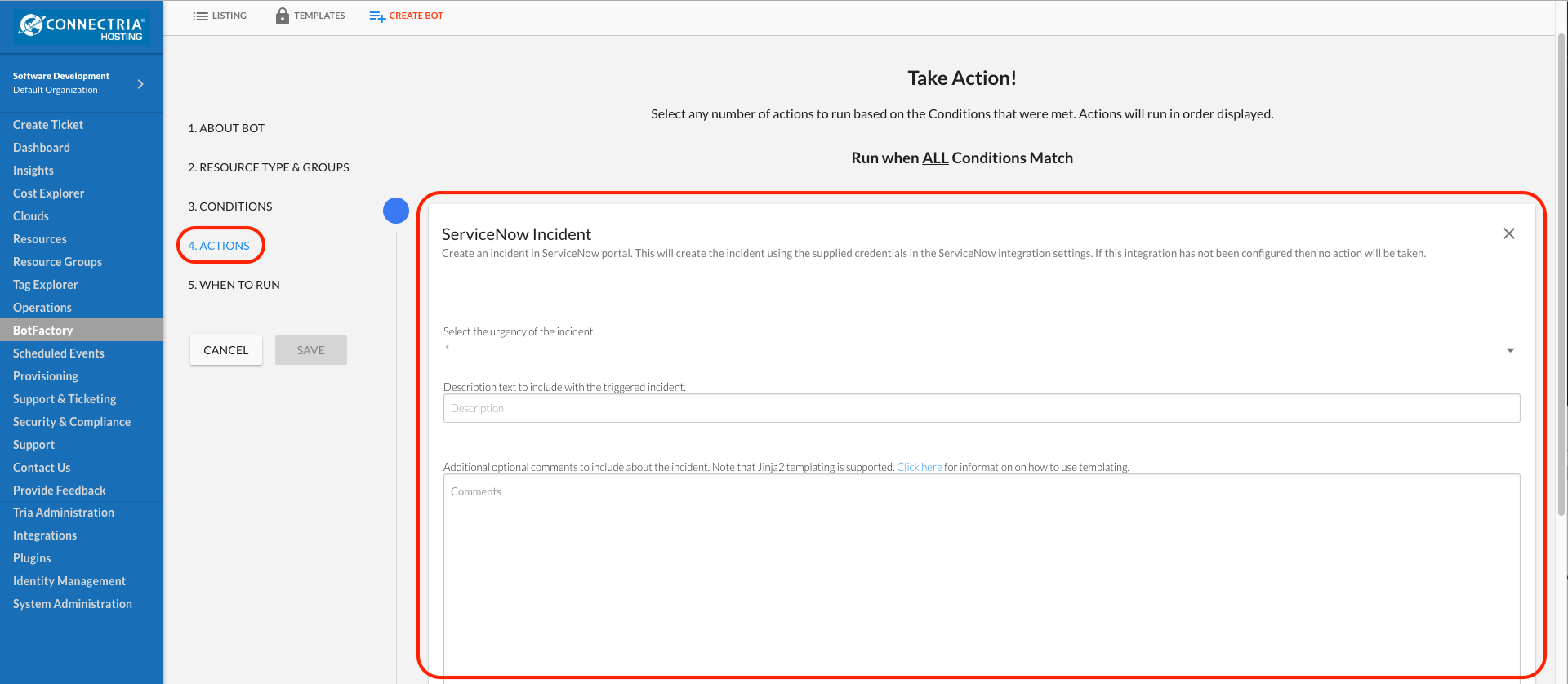Click the Listing list icon
The width and height of the screenshot is (1568, 684).
click(x=200, y=16)
